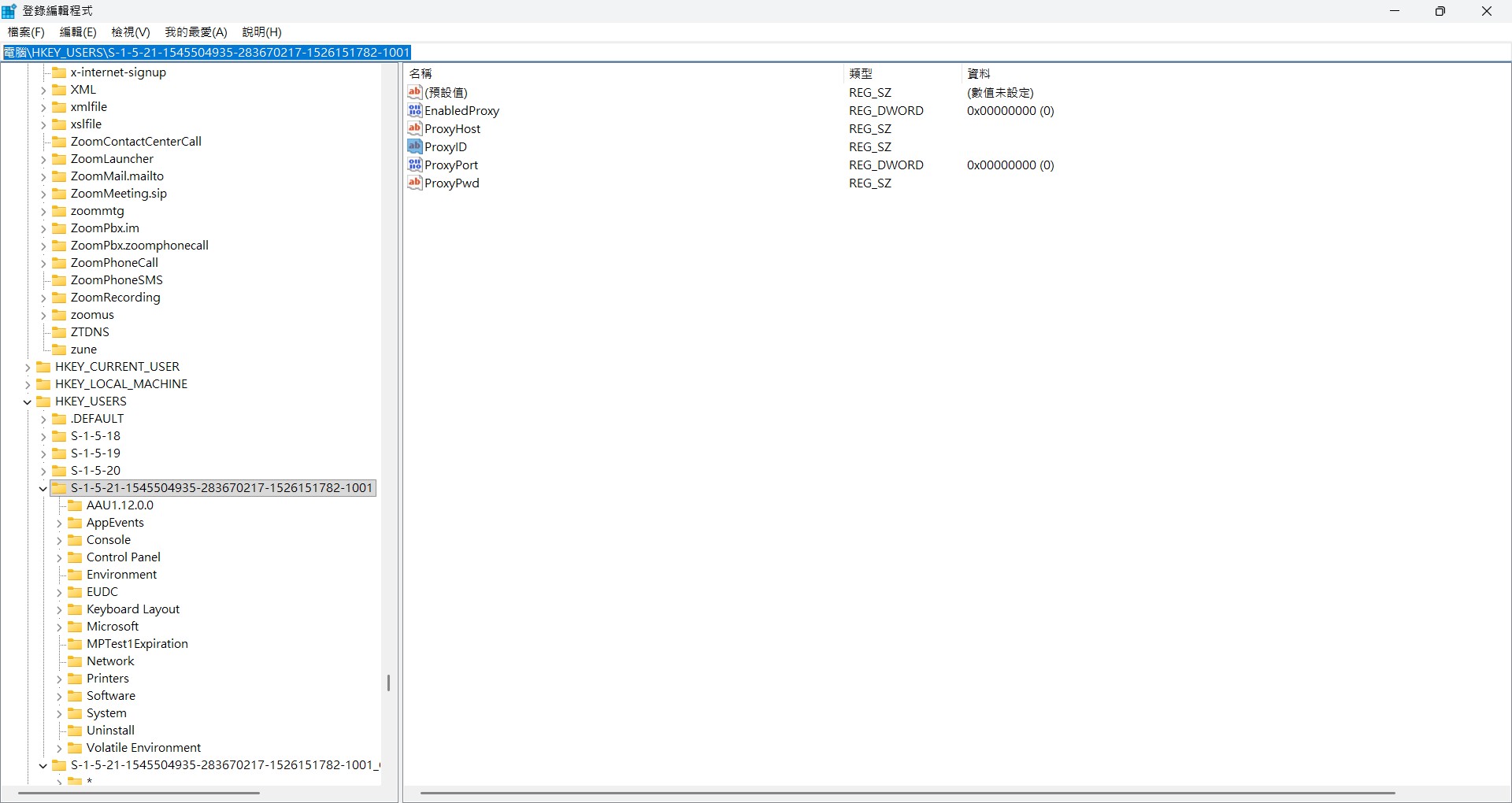Expand the S-1-5-18 key

43,436
